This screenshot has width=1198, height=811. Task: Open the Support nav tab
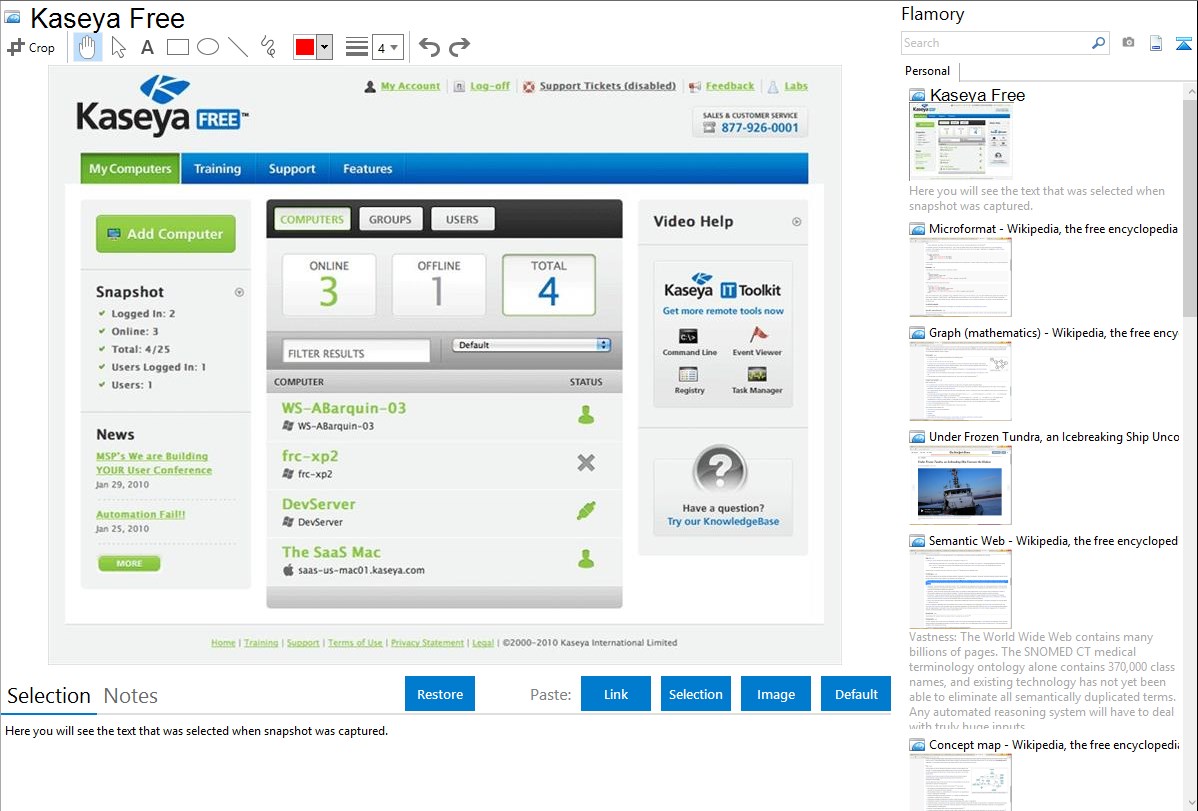(x=292, y=169)
